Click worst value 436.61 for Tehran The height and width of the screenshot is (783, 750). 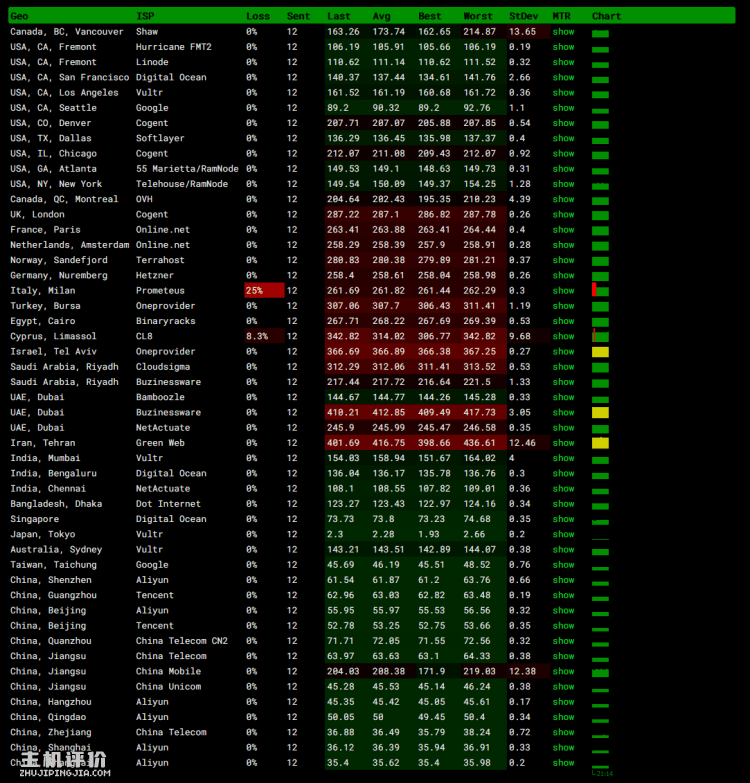(479, 443)
